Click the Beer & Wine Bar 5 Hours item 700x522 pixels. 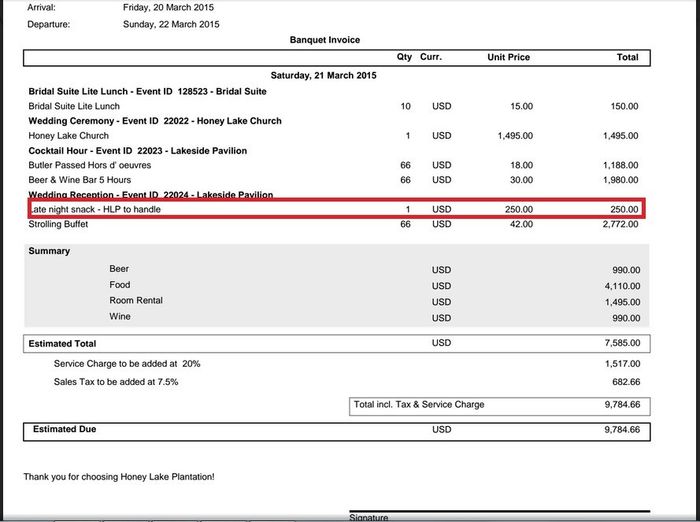80,180
